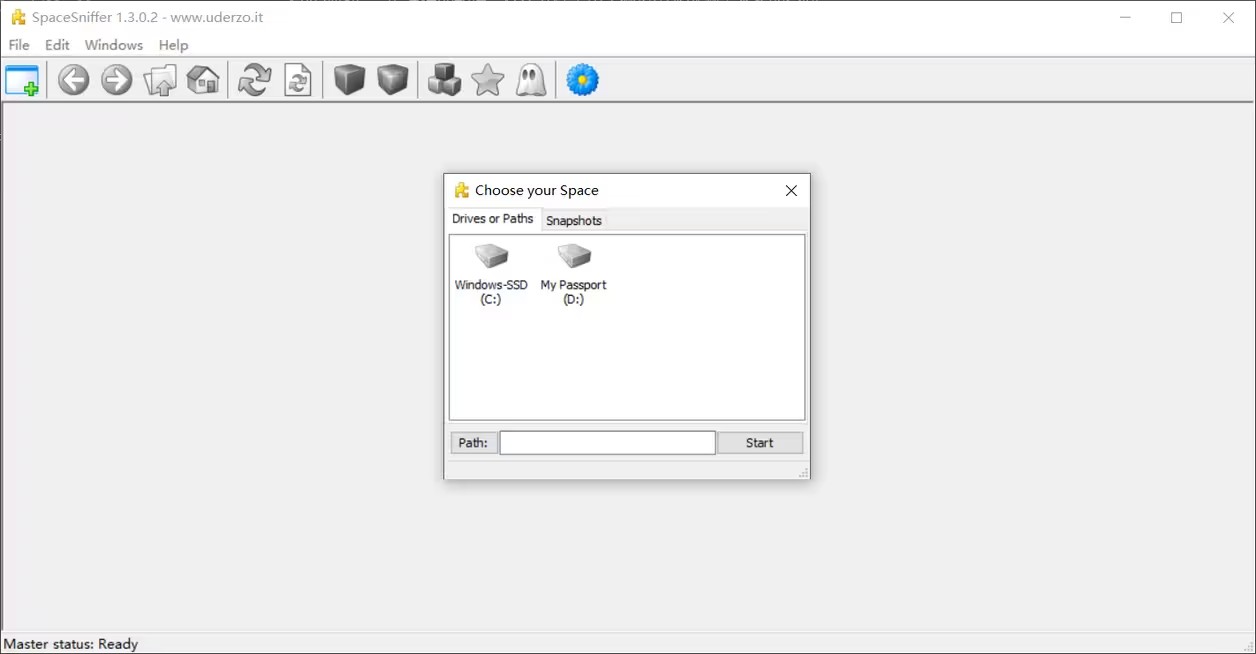This screenshot has height=654, width=1256.
Task: Click the Master status: Ready text
Action: click(x=71, y=644)
